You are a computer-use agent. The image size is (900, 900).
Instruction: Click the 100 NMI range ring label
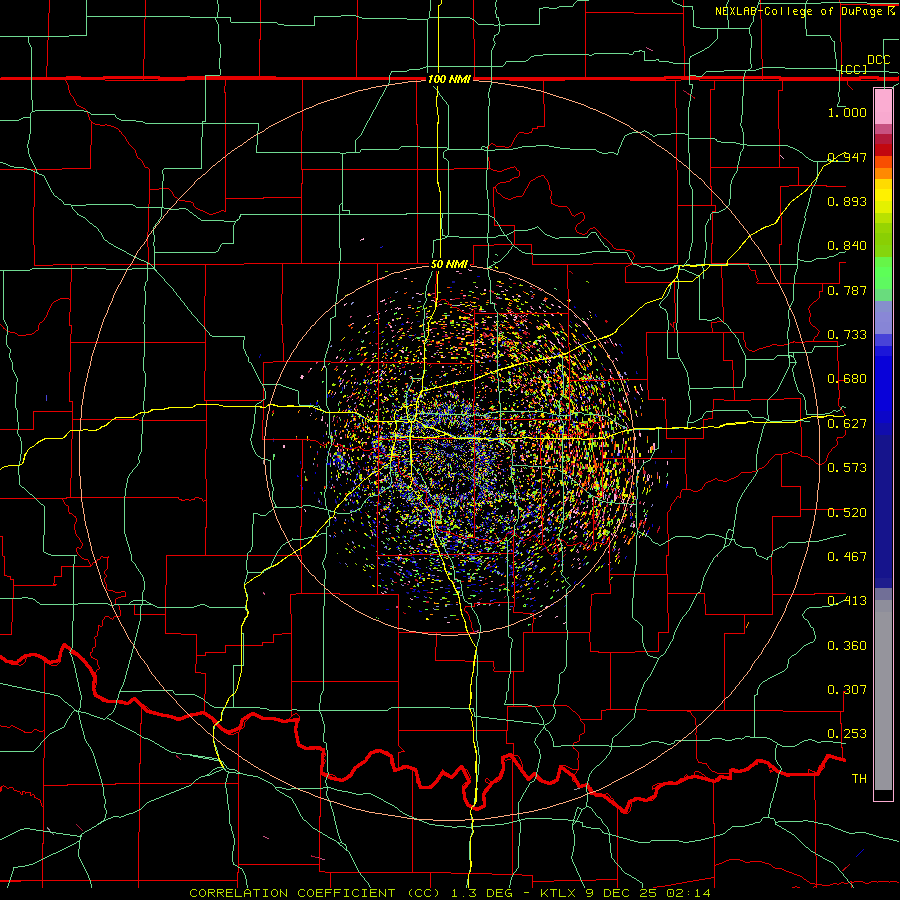pyautogui.click(x=449, y=79)
